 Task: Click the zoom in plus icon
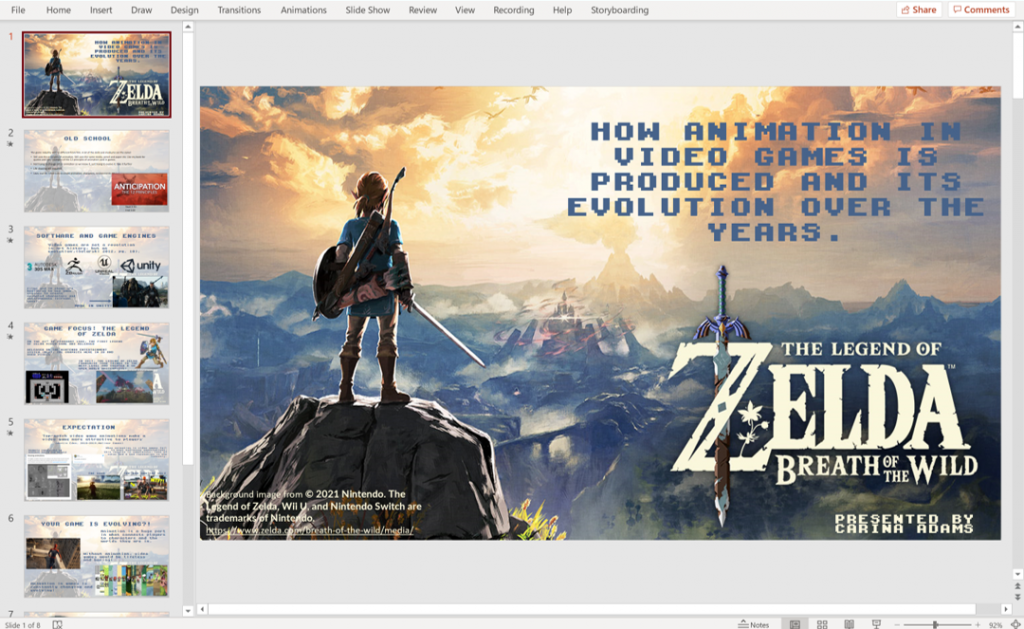point(978,625)
